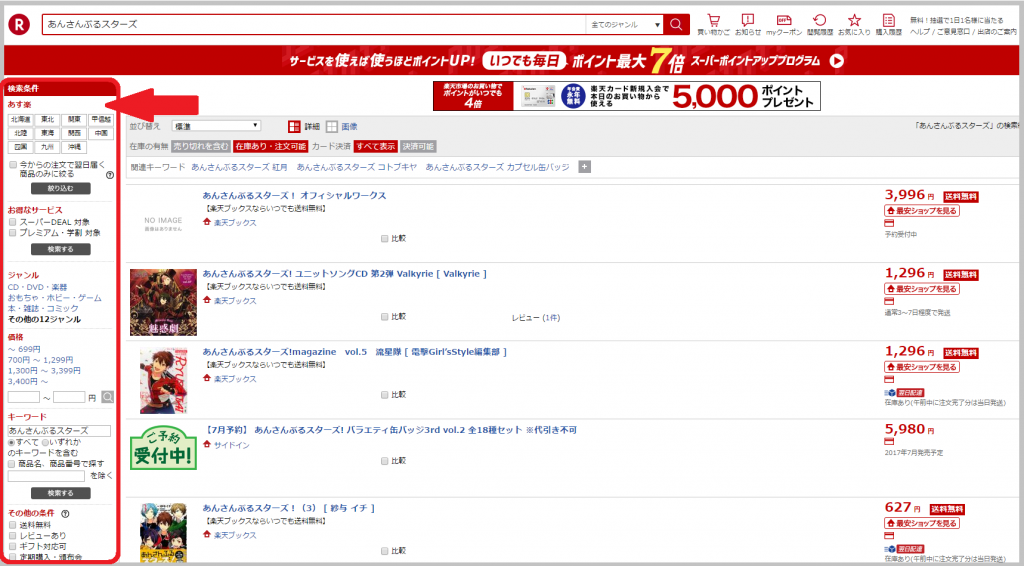Image resolution: width=1024 pixels, height=566 pixels.
Task: Open the おもちゃ・ホビー・ゲーム genre link
Action: [54, 298]
